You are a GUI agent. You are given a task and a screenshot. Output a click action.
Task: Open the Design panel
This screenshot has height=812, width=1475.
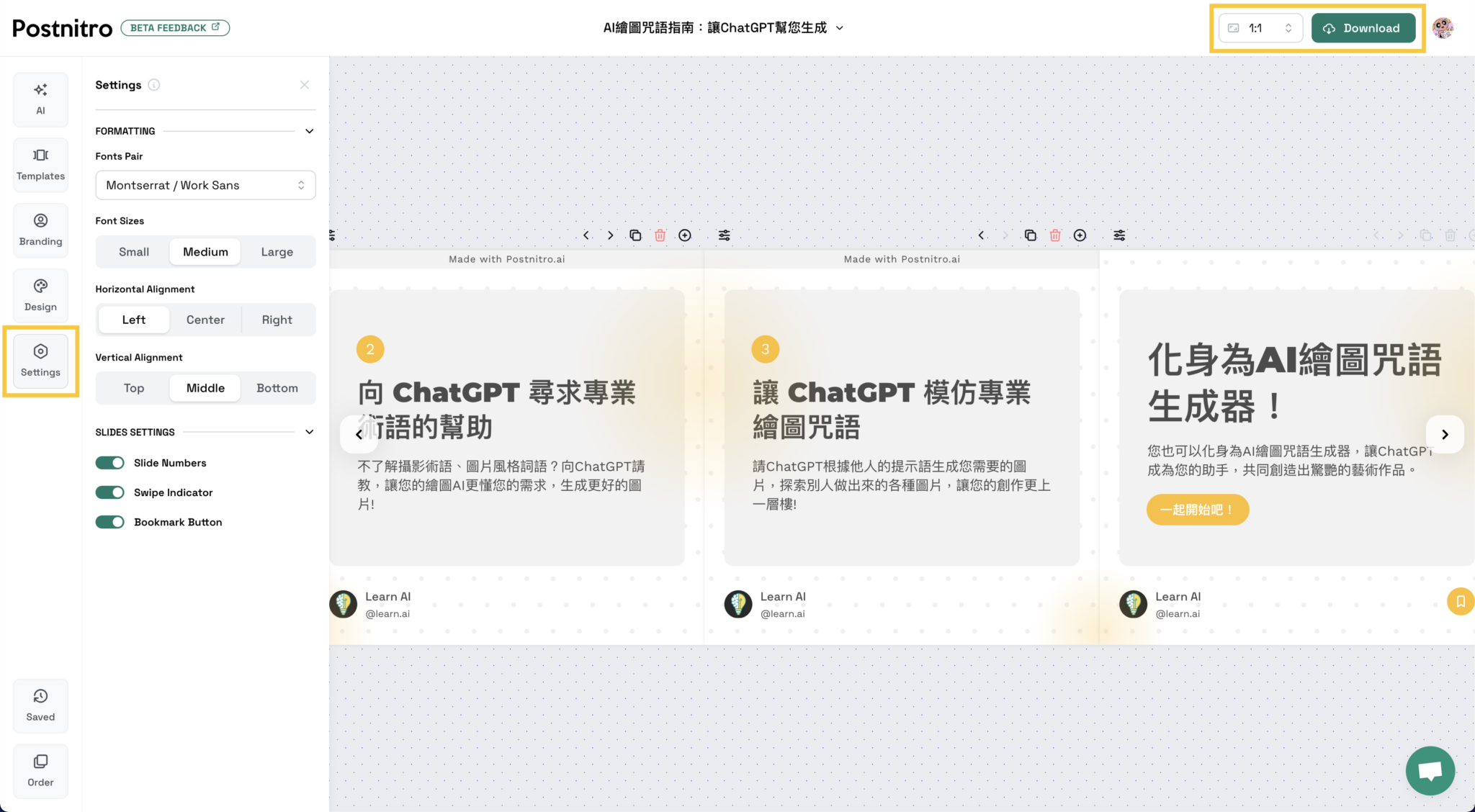[40, 295]
